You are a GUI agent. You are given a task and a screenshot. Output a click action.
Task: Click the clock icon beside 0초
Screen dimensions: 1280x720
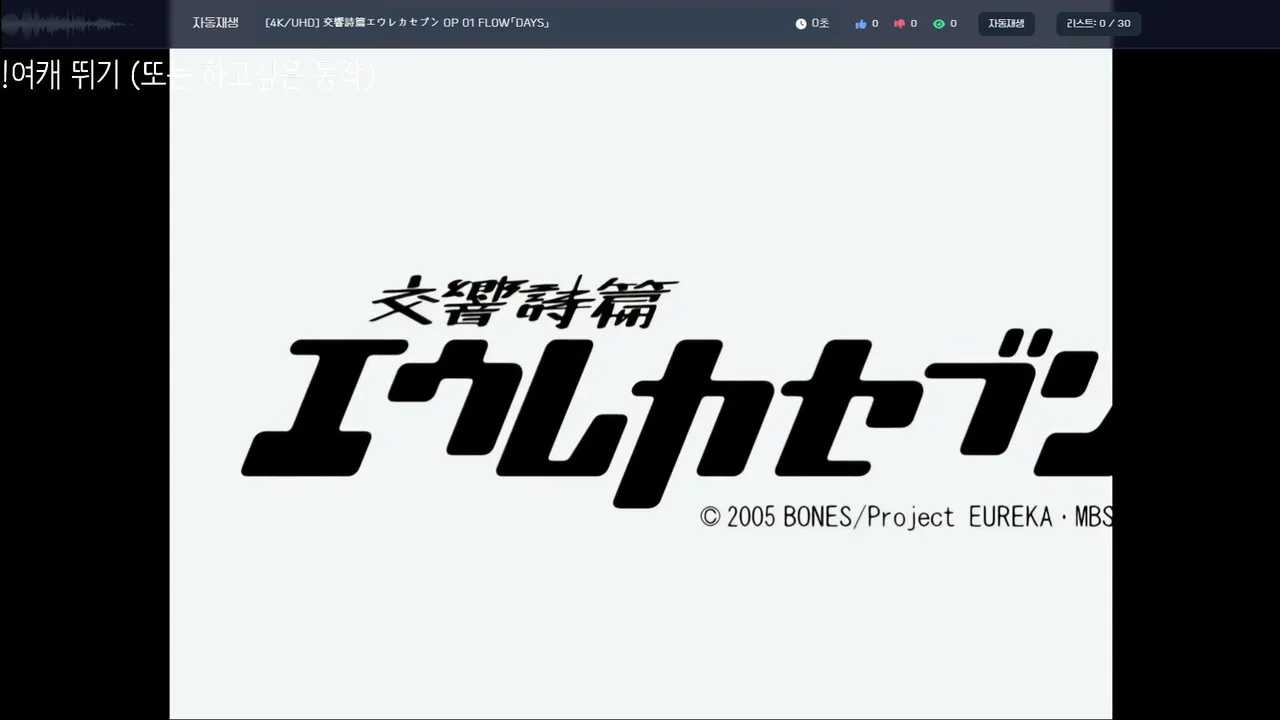click(801, 24)
